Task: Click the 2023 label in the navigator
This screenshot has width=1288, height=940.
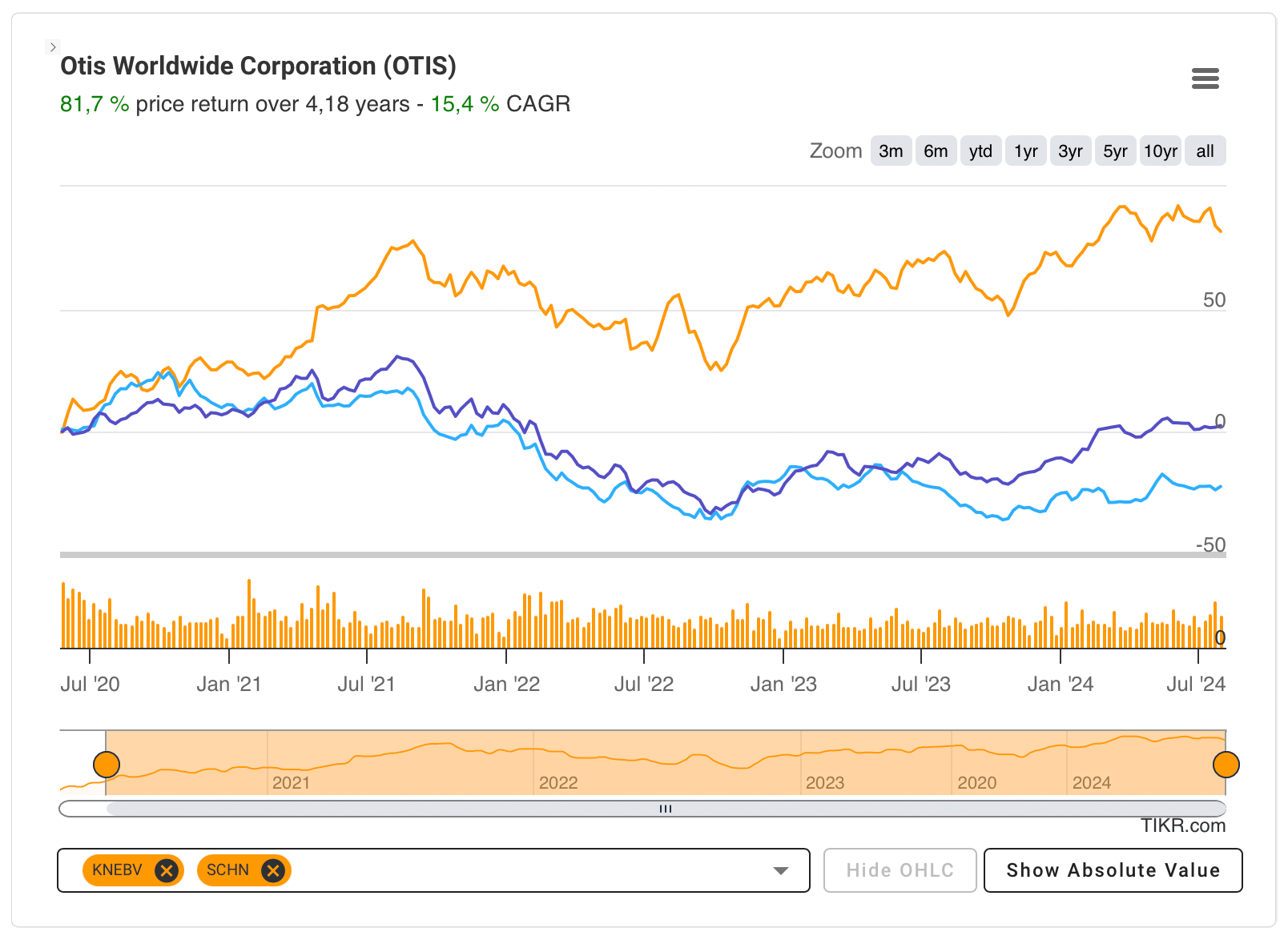Action: (825, 782)
